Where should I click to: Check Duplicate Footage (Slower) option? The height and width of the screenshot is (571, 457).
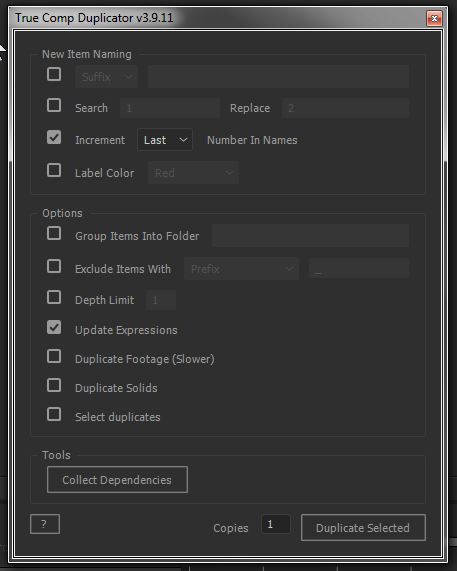(54, 356)
